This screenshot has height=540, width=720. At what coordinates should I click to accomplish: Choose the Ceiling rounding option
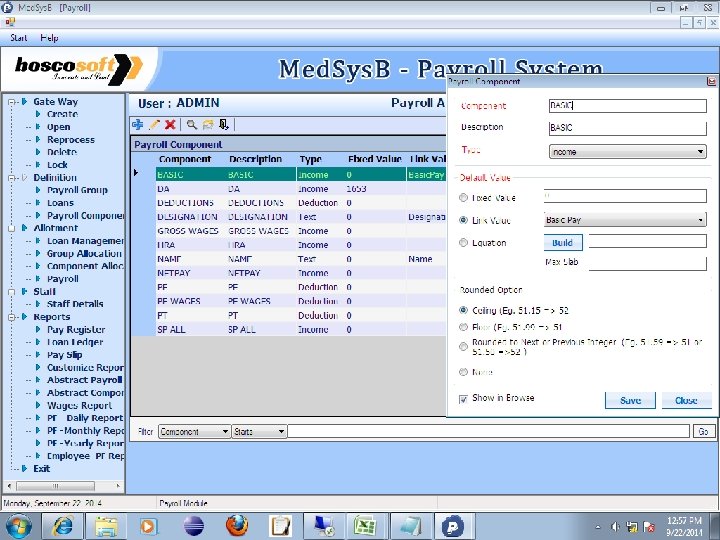tap(463, 310)
